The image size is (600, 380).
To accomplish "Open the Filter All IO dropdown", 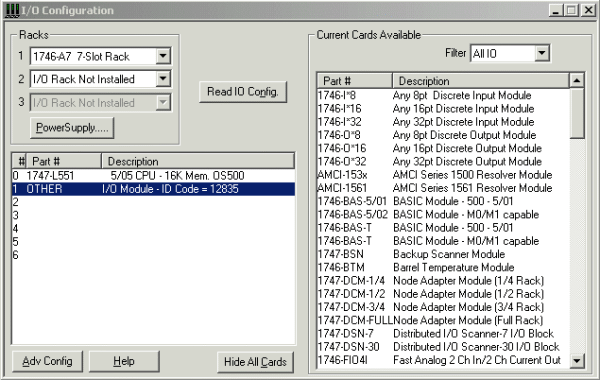I will 542,53.
